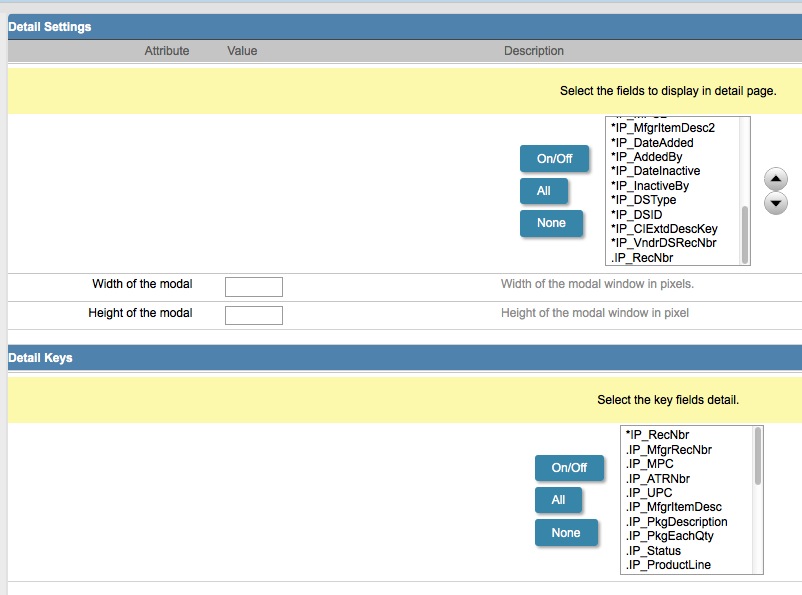The height and width of the screenshot is (595, 802).
Task: Click inside the Width of the modal field
Action: (x=253, y=286)
